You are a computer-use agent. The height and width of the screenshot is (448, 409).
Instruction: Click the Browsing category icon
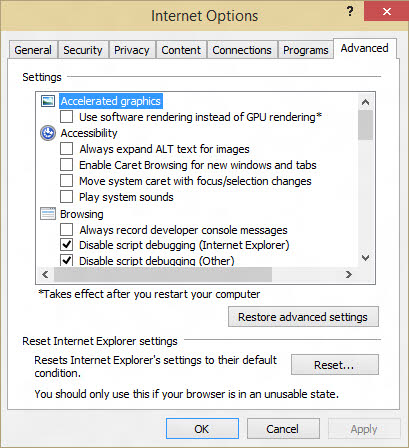[48, 214]
